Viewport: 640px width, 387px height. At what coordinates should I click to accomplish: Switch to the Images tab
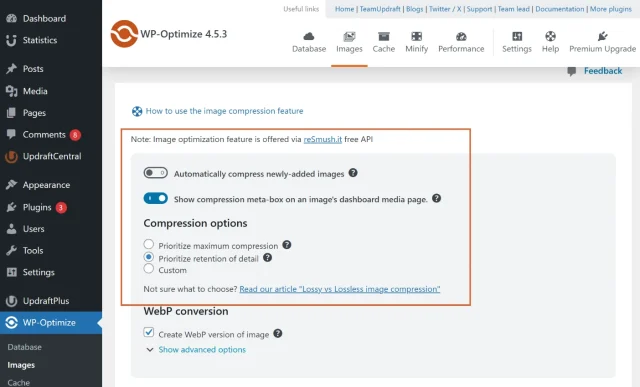[349, 42]
